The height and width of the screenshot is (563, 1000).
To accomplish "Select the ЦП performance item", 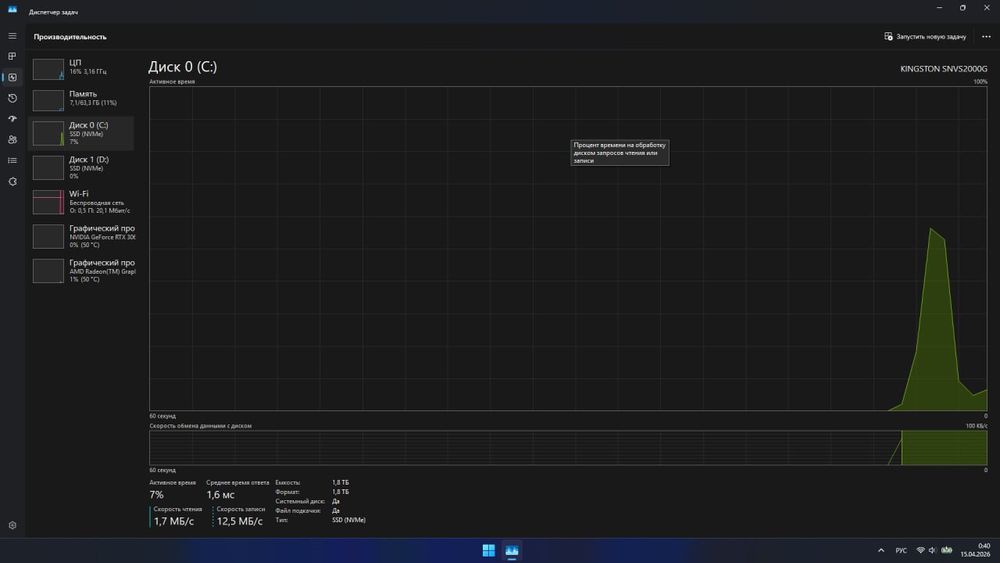I will pyautogui.click(x=82, y=68).
